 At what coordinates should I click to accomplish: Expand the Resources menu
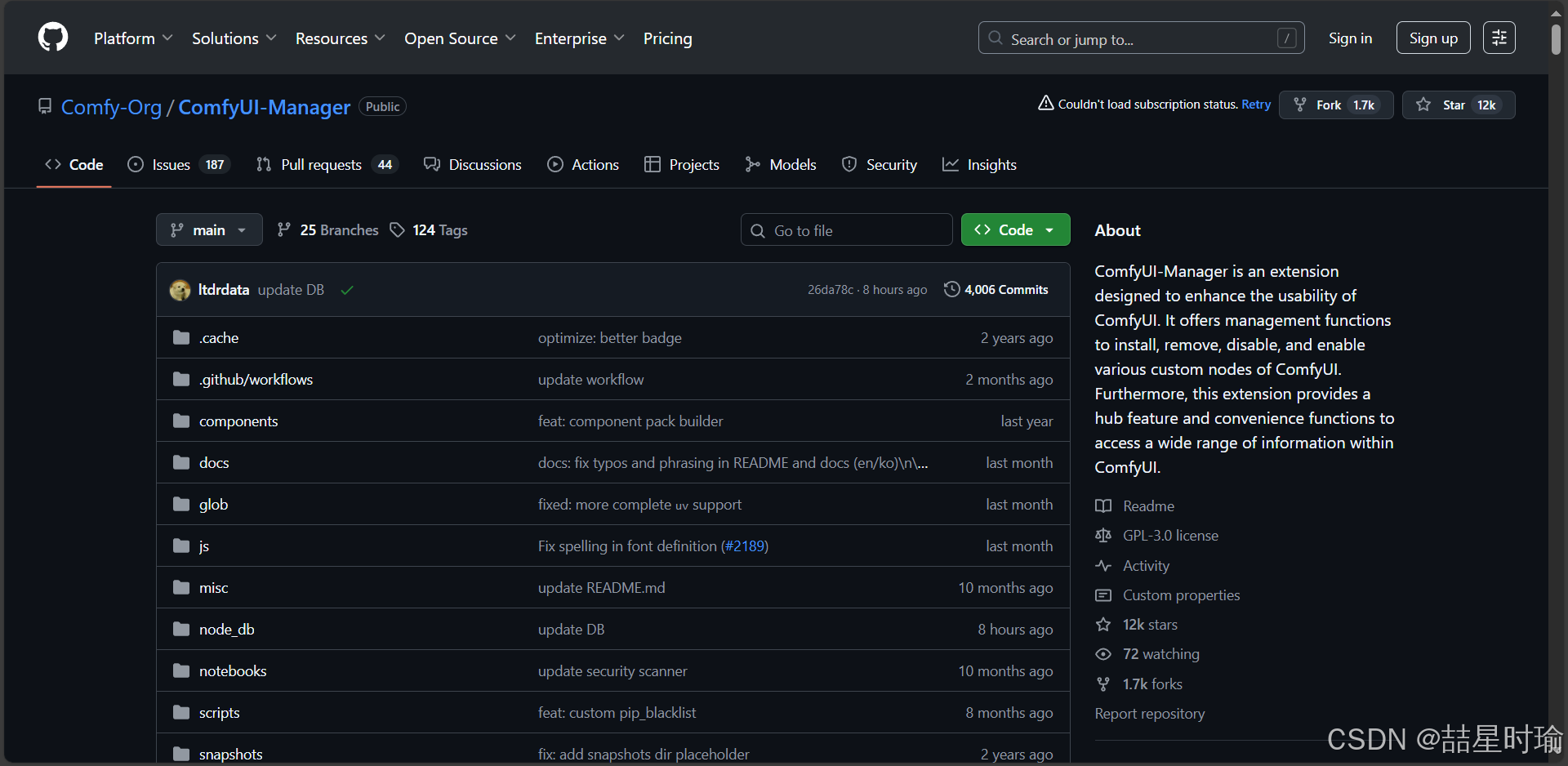(340, 38)
